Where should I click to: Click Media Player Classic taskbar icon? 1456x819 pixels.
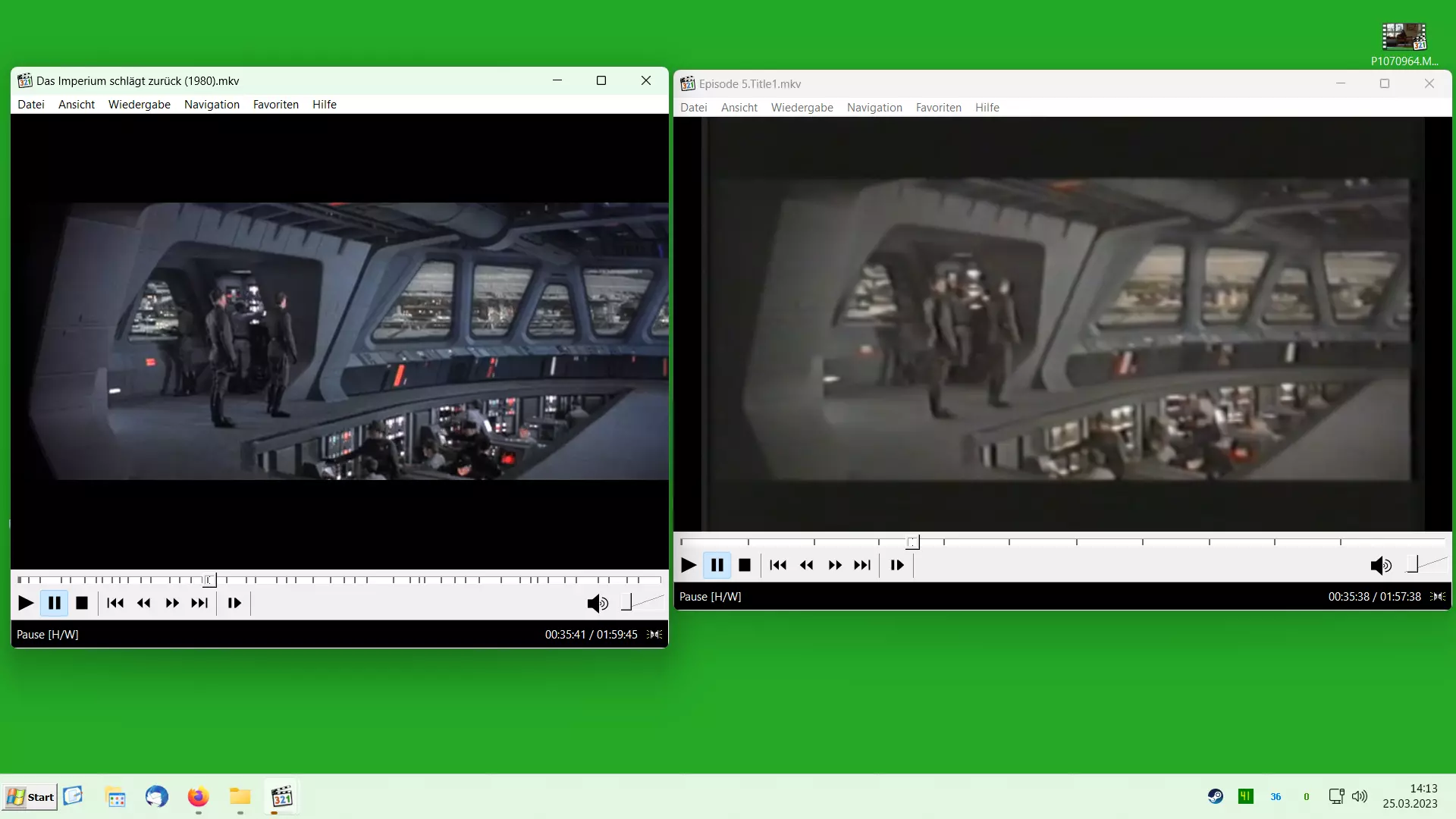[x=282, y=796]
